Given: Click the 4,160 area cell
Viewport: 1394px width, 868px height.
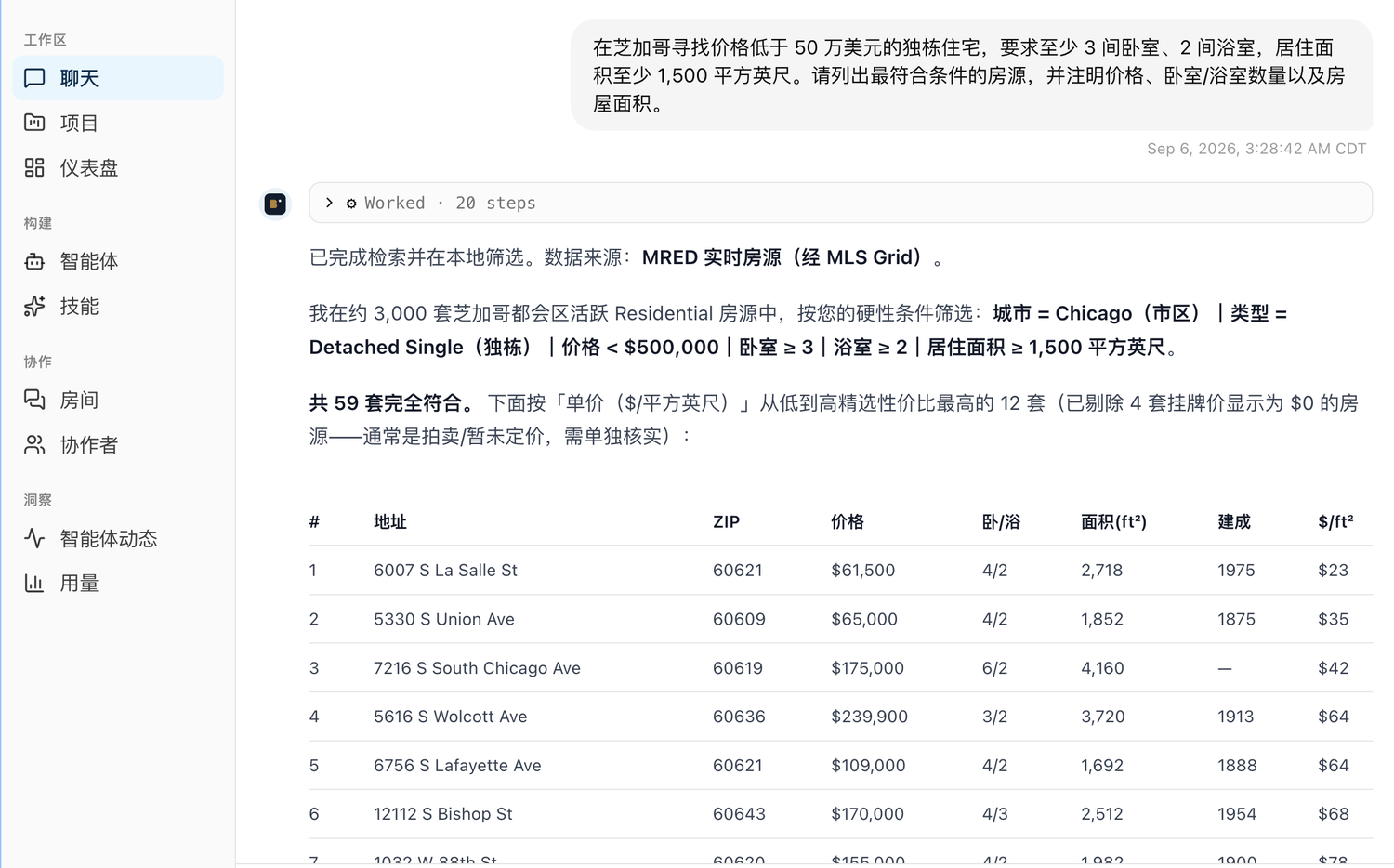Looking at the screenshot, I should pyautogui.click(x=1102, y=667).
